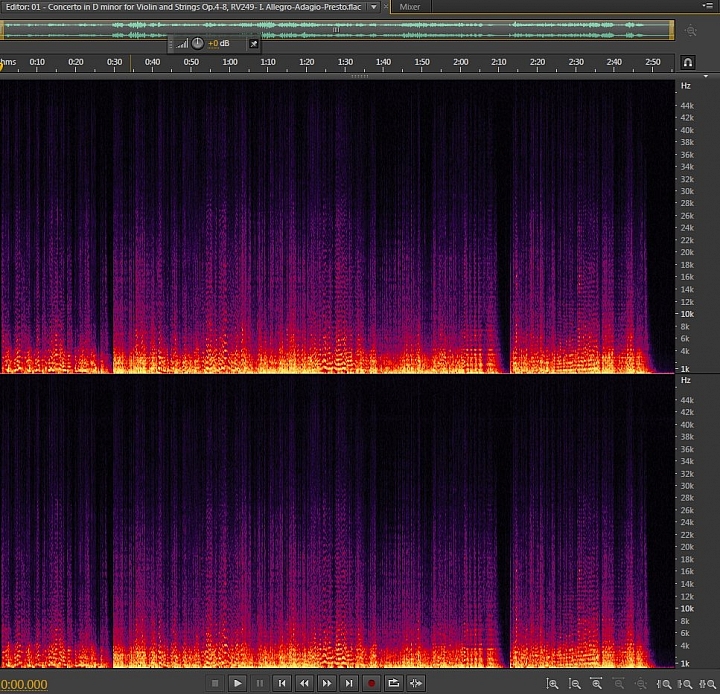This screenshot has height=694, width=720.
Task: Close the Editor panel tab
Action: click(385, 7)
